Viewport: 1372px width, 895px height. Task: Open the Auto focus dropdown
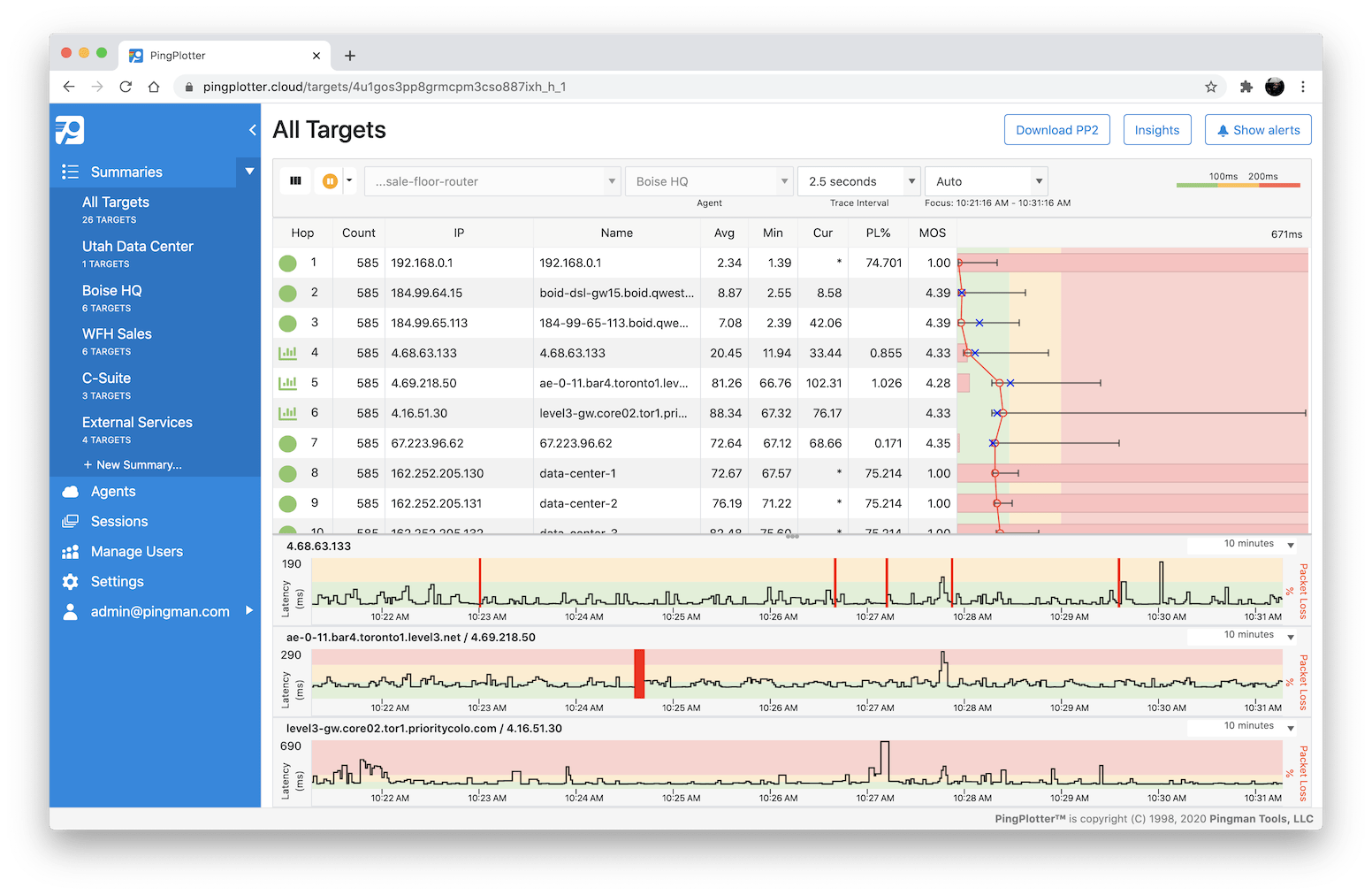pos(985,180)
